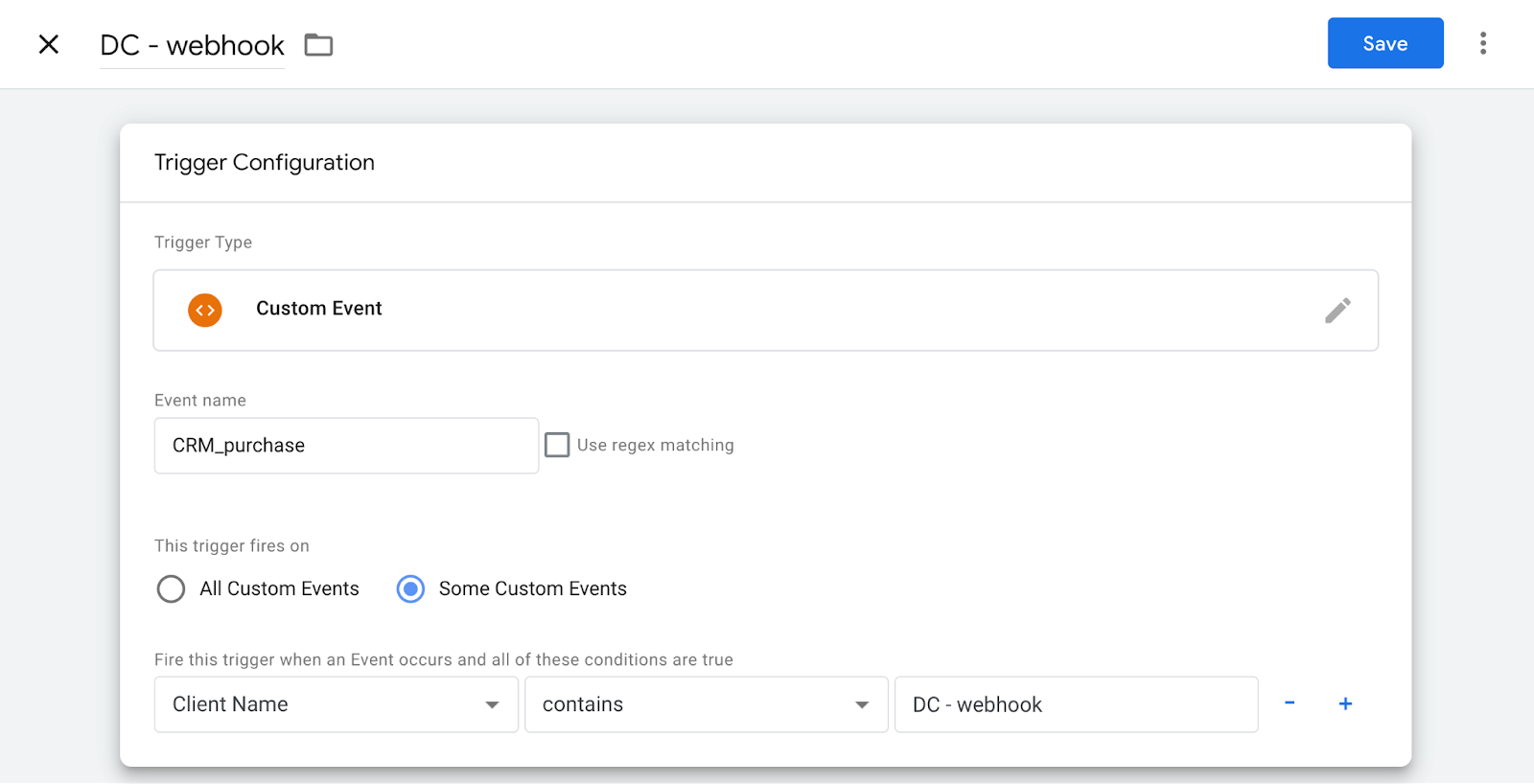Click the orange Custom Event icon
The width and height of the screenshot is (1534, 784).
(205, 311)
